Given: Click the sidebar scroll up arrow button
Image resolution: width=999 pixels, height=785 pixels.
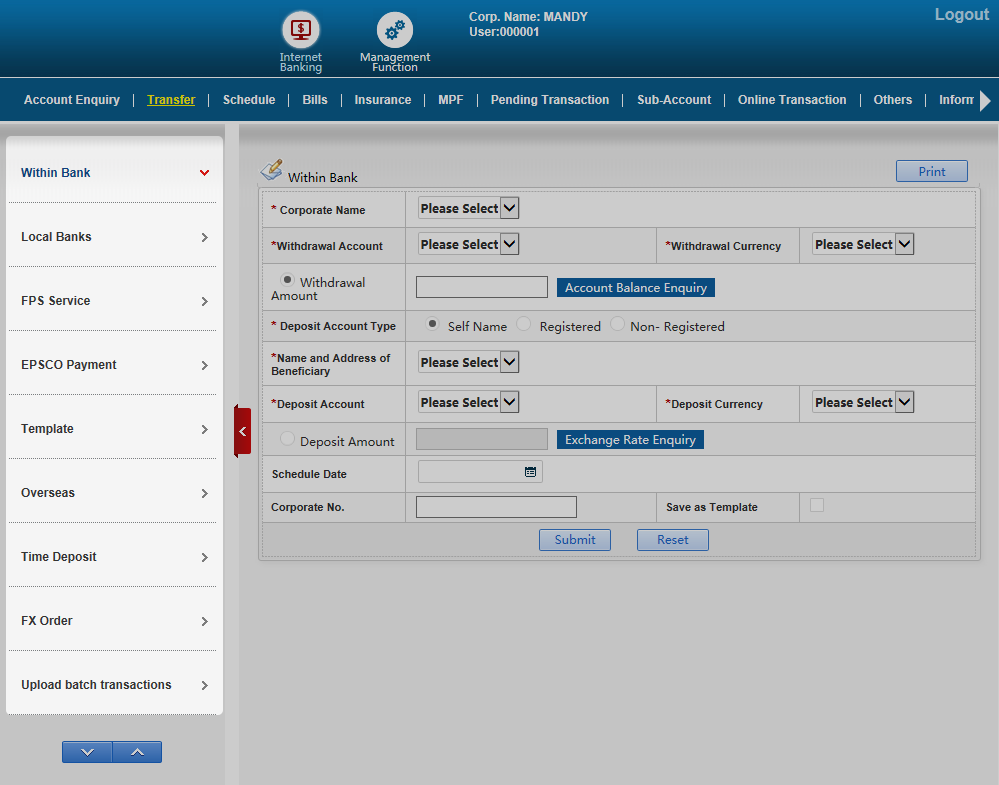Looking at the screenshot, I should pos(137,752).
